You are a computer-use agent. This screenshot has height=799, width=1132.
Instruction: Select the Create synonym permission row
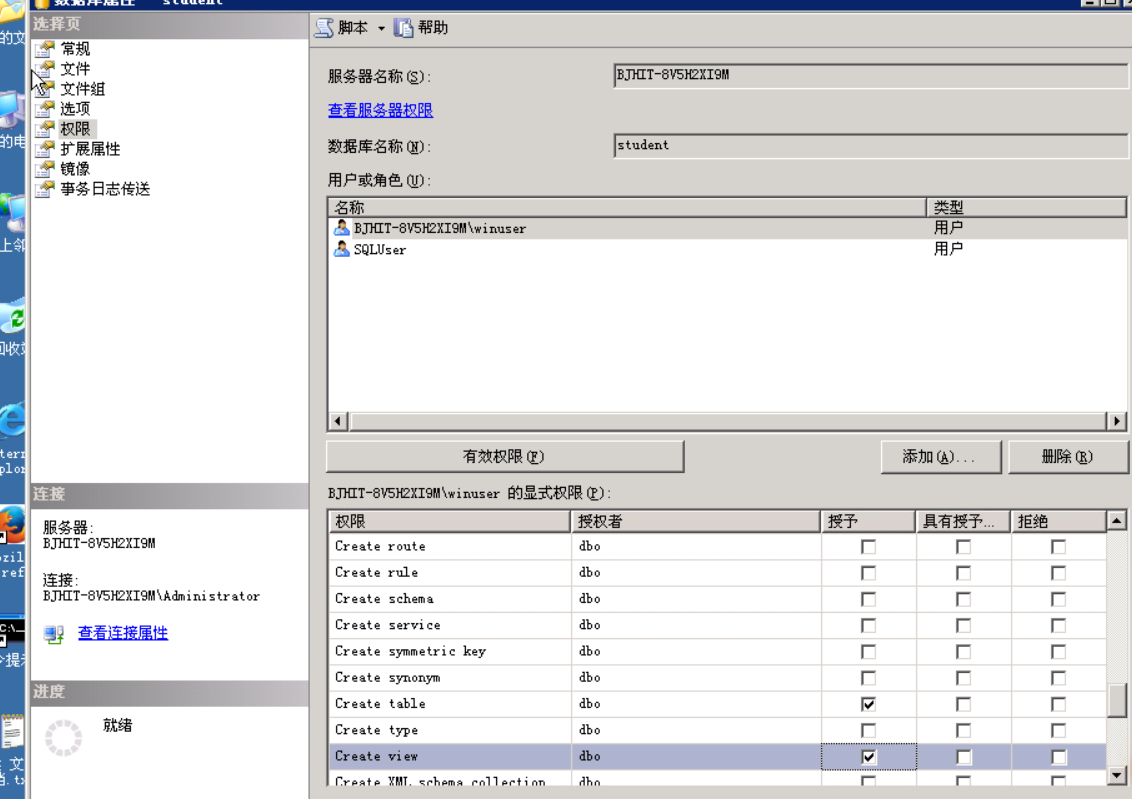[718, 678]
